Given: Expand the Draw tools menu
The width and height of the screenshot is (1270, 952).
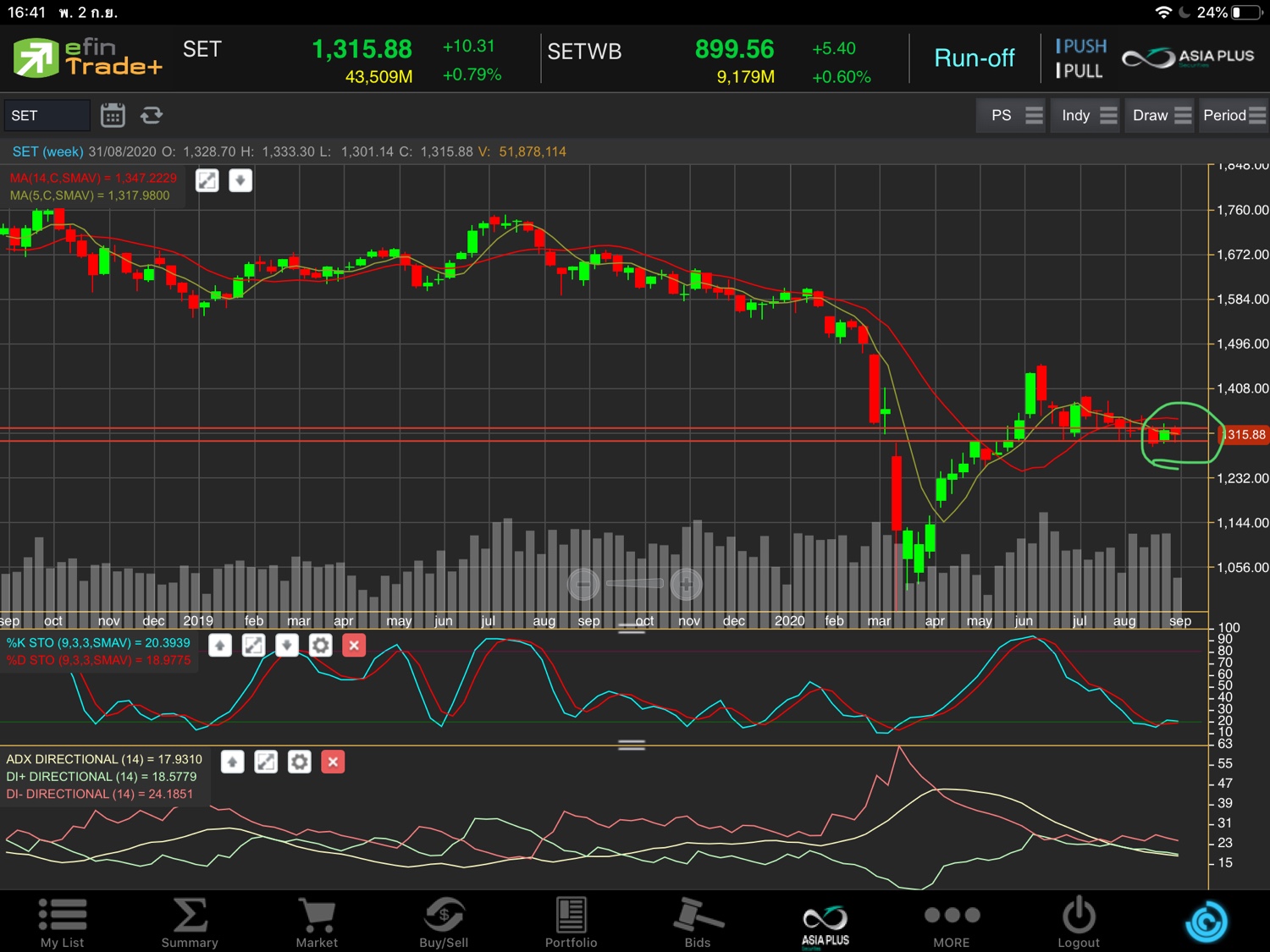Looking at the screenshot, I should point(1161,115).
